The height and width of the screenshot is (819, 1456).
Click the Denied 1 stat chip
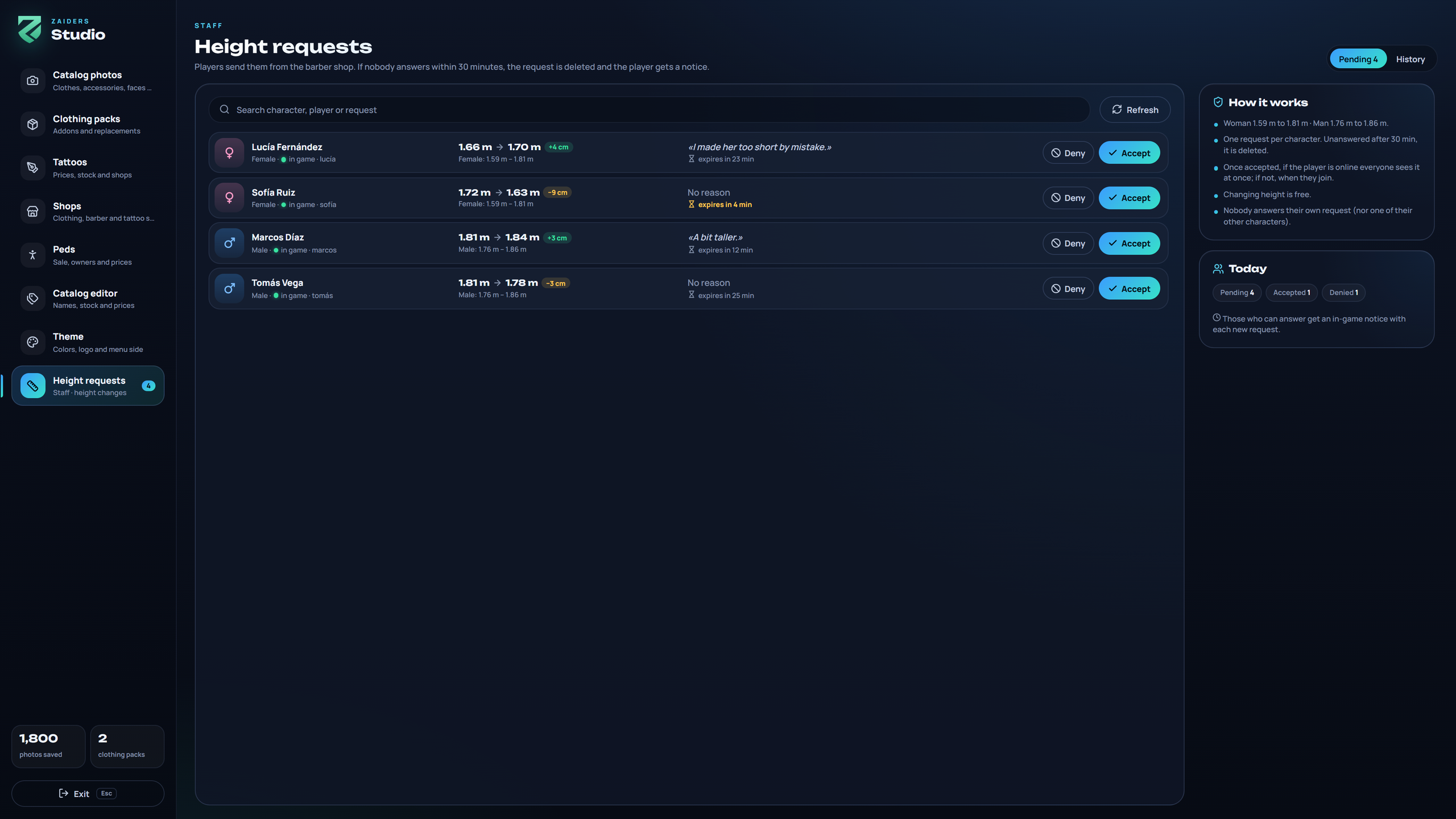point(1343,292)
